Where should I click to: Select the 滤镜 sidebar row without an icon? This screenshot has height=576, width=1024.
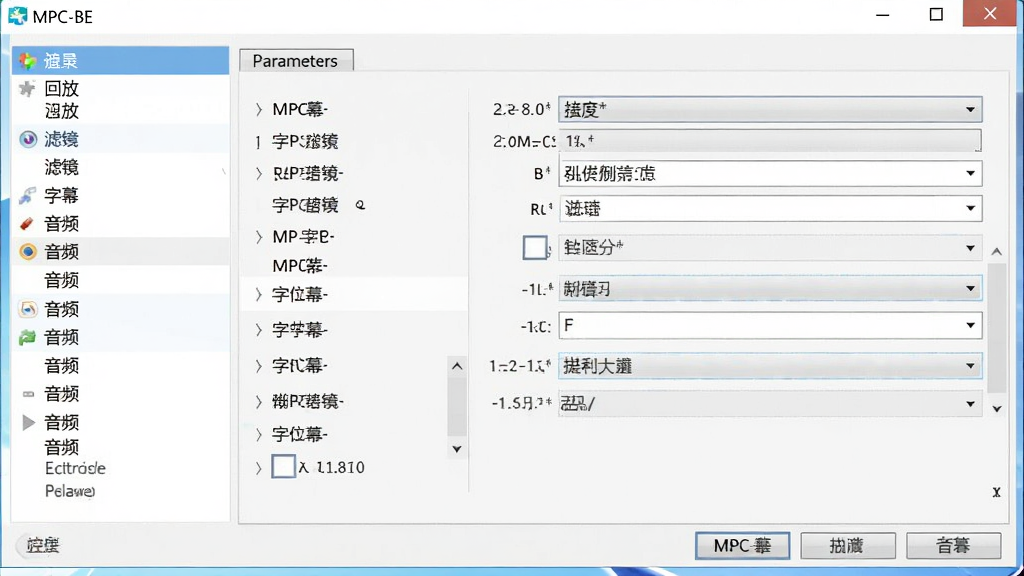tap(61, 167)
